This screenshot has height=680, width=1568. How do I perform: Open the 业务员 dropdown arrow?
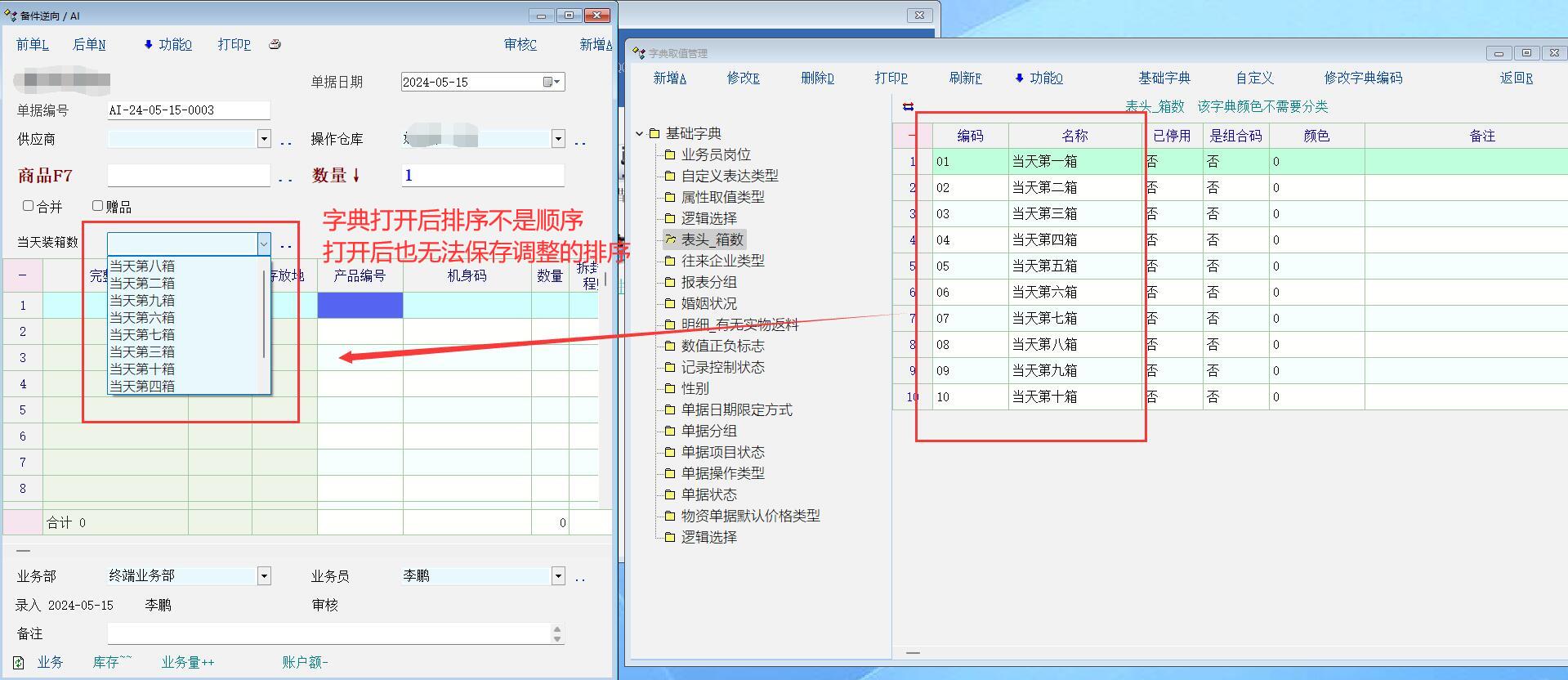pos(558,576)
